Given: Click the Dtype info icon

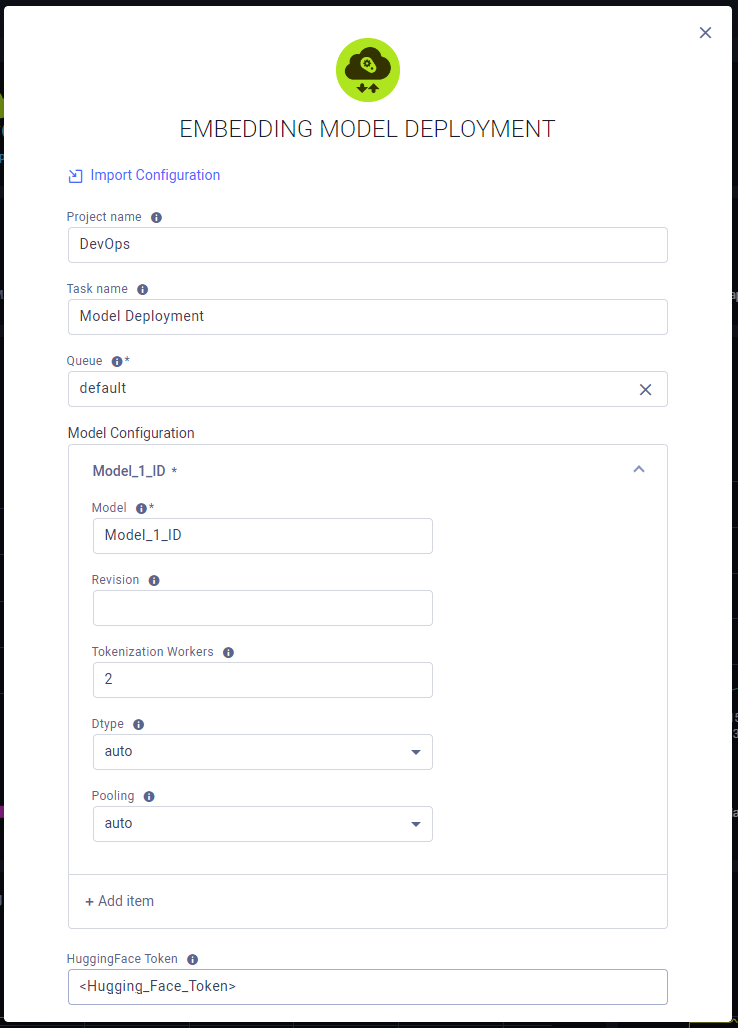Looking at the screenshot, I should [x=138, y=724].
